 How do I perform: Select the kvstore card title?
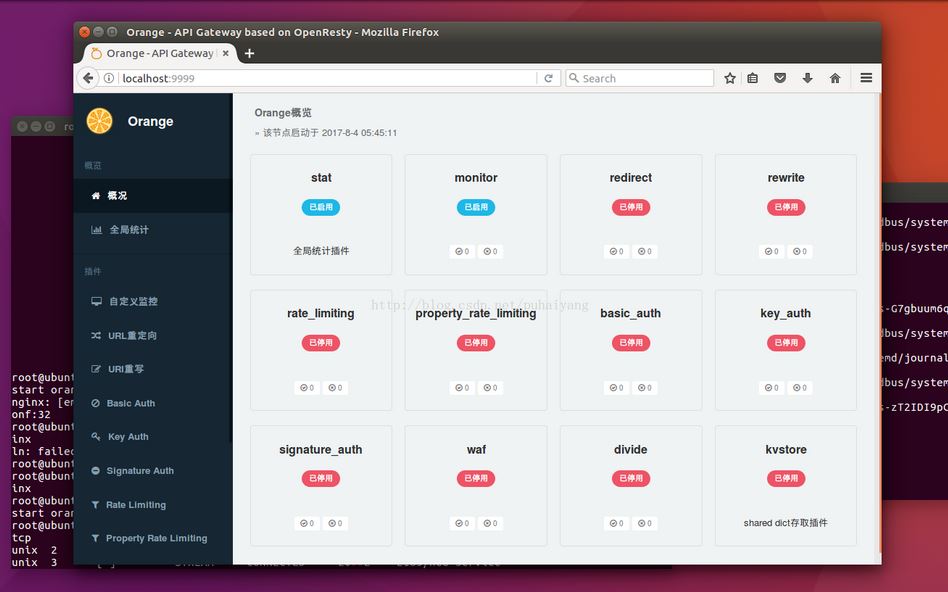(x=786, y=450)
